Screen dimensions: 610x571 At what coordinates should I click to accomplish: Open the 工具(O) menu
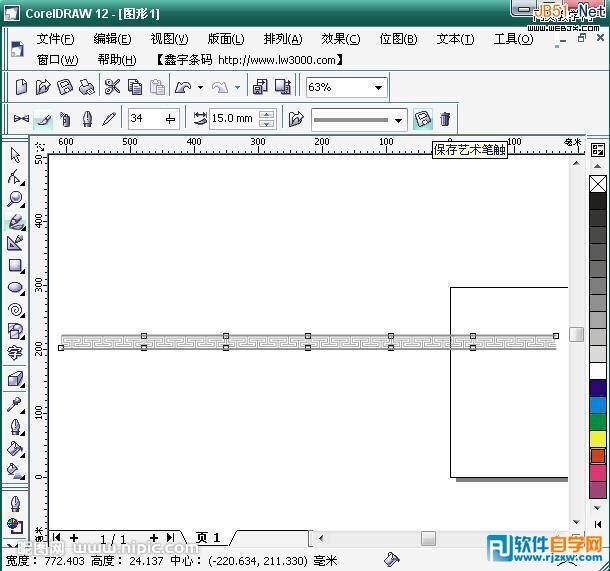tap(513, 39)
